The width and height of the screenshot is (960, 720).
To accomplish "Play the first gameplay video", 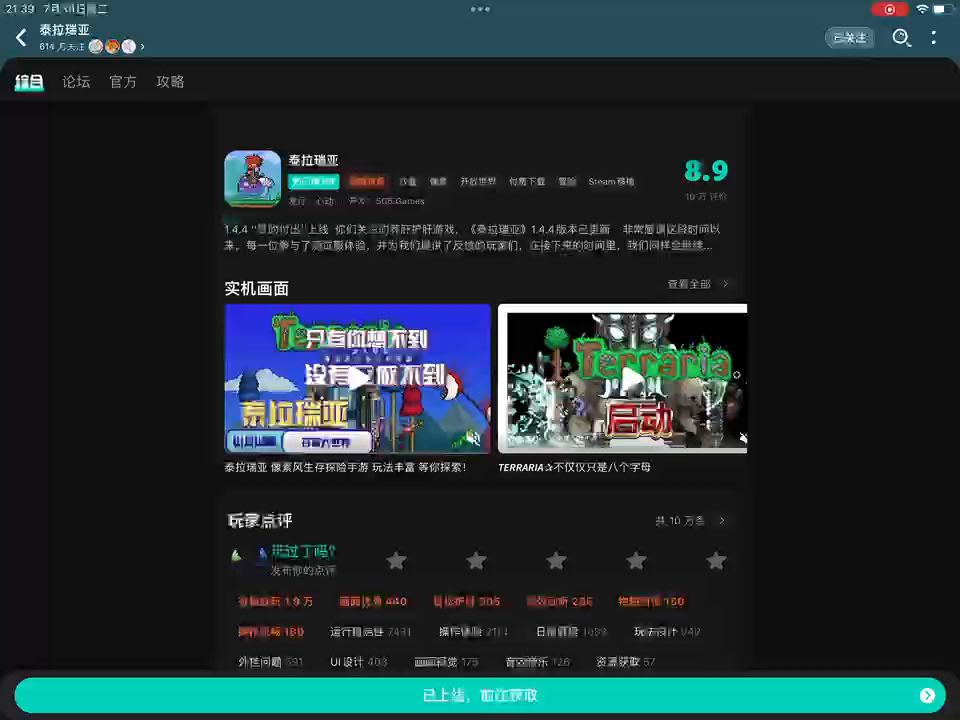I will 358,378.
